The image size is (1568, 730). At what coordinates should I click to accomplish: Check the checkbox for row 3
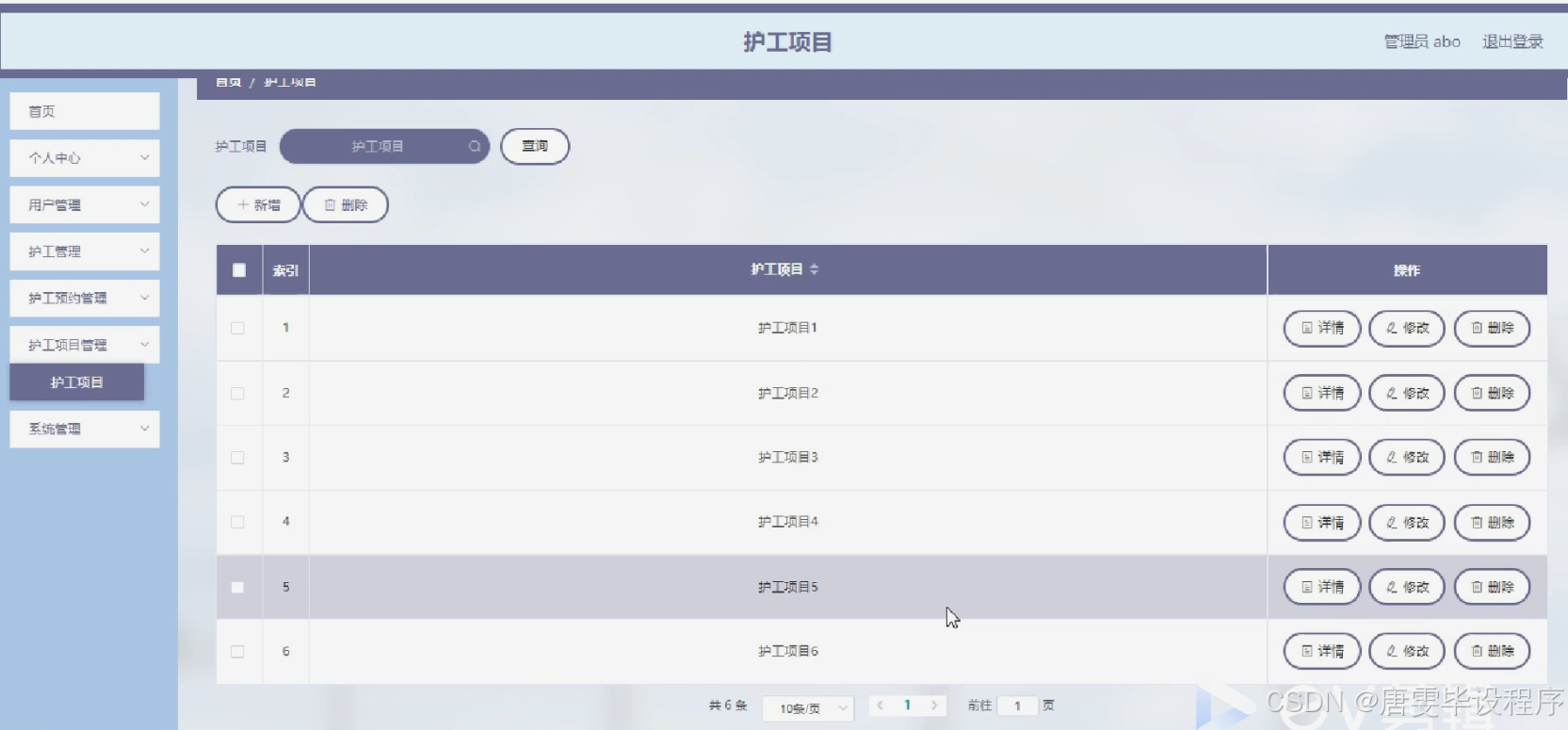point(237,458)
